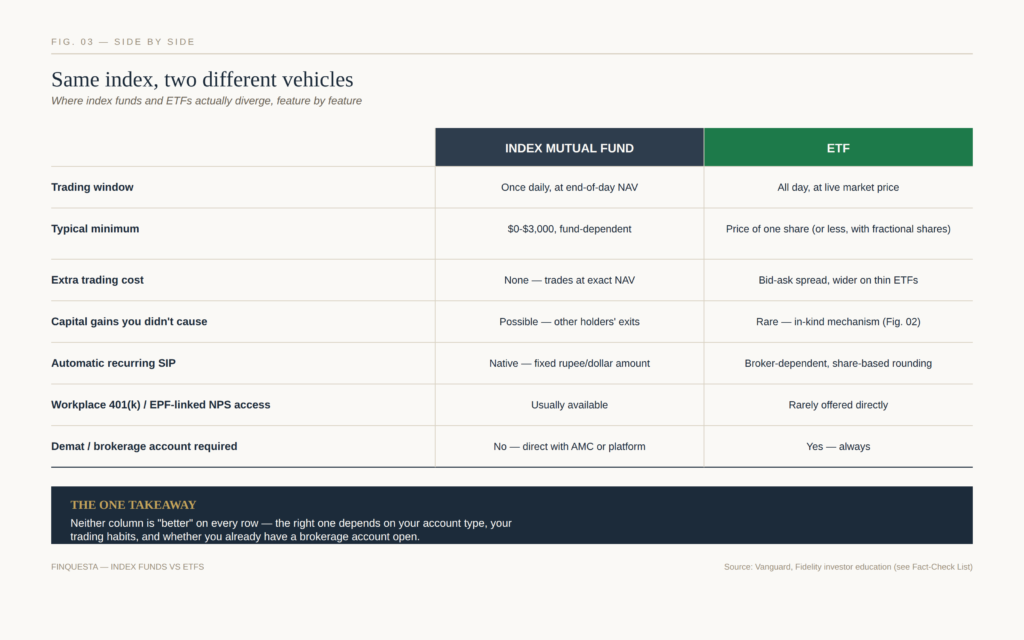The image size is (1024, 640).
Task: Click the 'Rarely offered directly' cell
Action: [x=839, y=405]
